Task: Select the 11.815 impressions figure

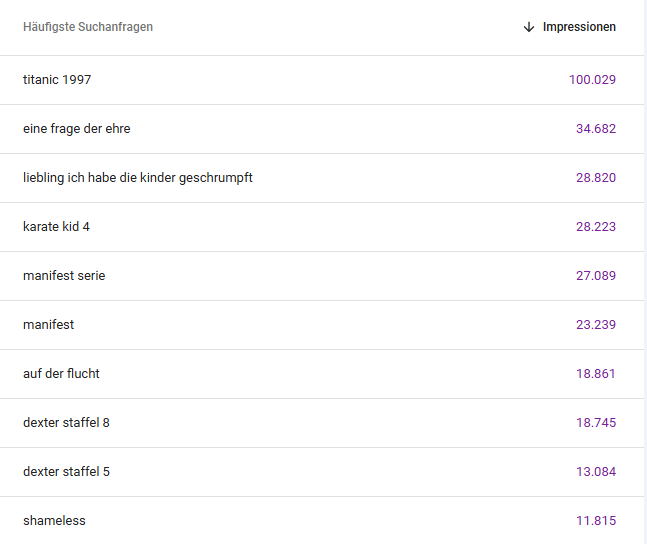Action: coord(595,520)
